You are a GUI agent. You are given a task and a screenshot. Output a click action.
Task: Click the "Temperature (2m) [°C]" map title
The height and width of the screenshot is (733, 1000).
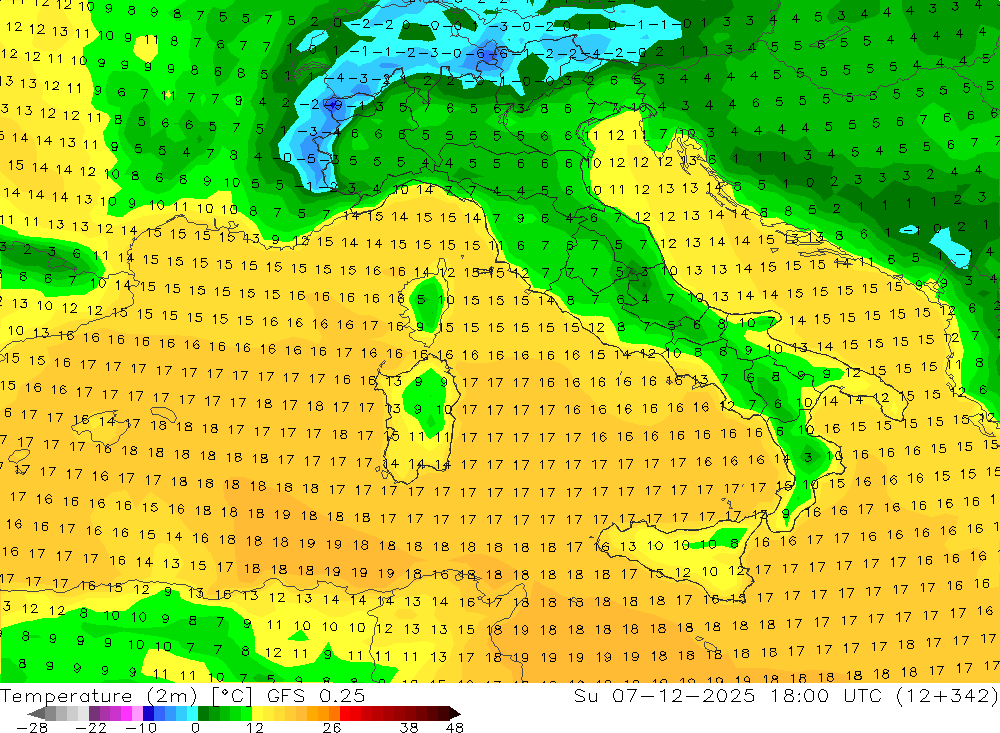click(x=126, y=696)
